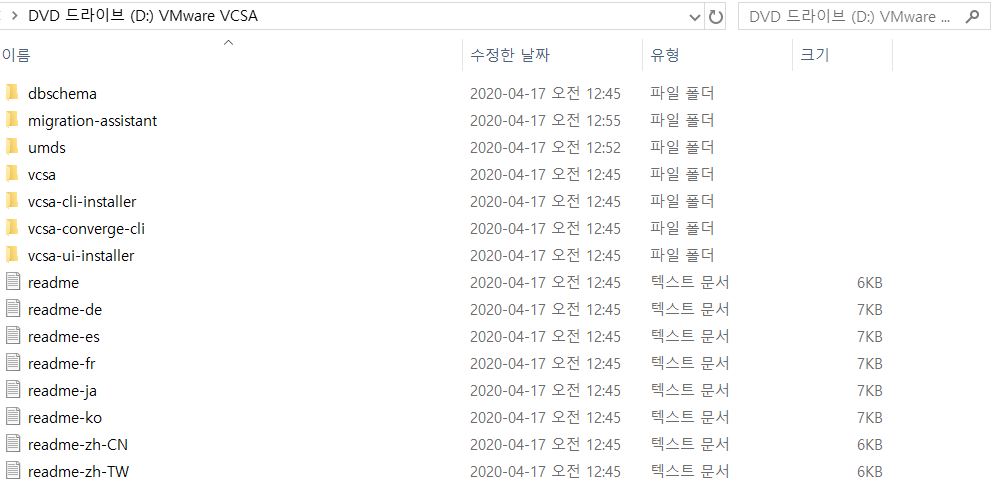Click the 텍스트 문서 type of readme-es

pyautogui.click(x=689, y=336)
